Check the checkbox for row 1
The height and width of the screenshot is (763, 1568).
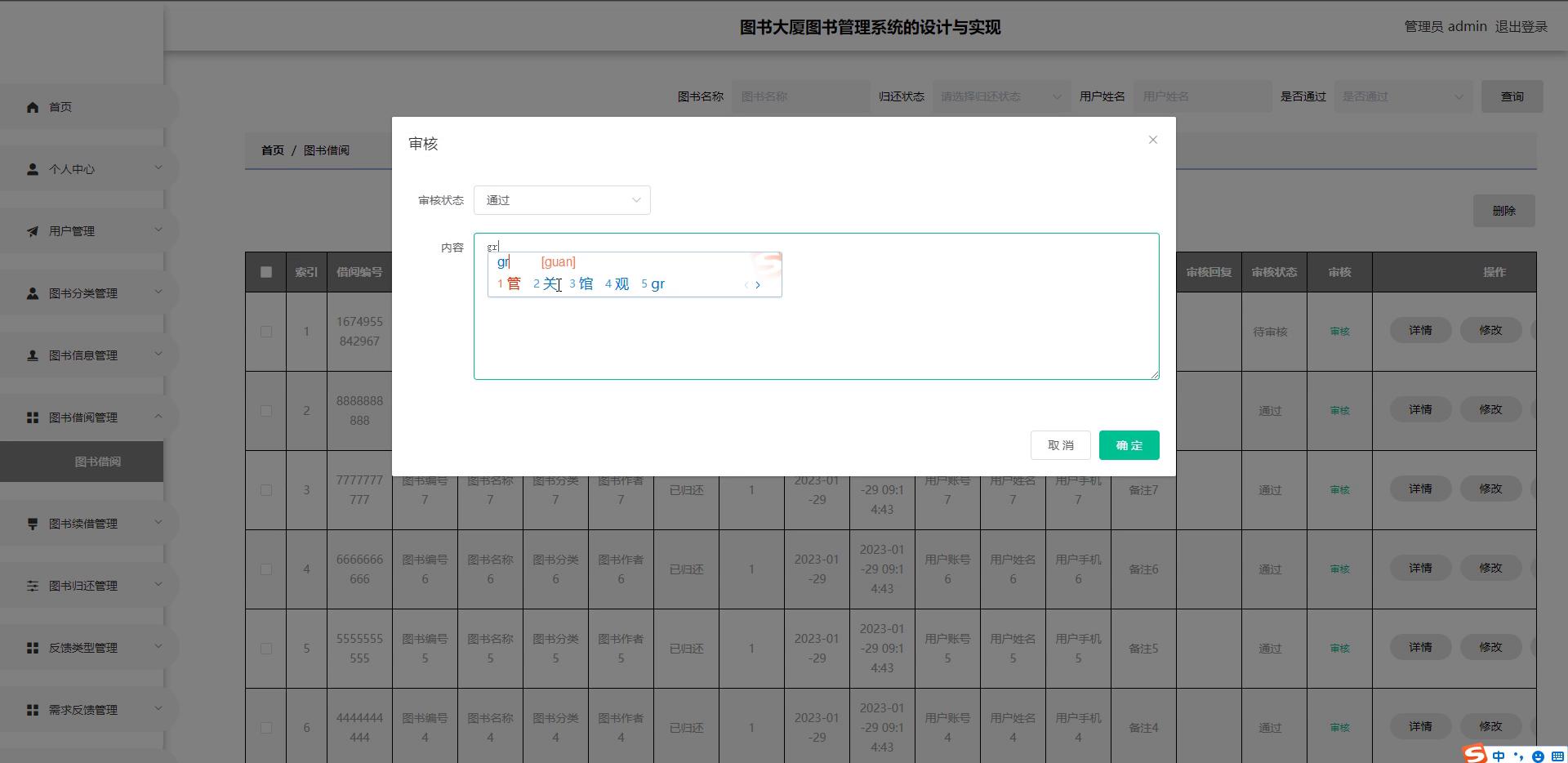(x=265, y=332)
